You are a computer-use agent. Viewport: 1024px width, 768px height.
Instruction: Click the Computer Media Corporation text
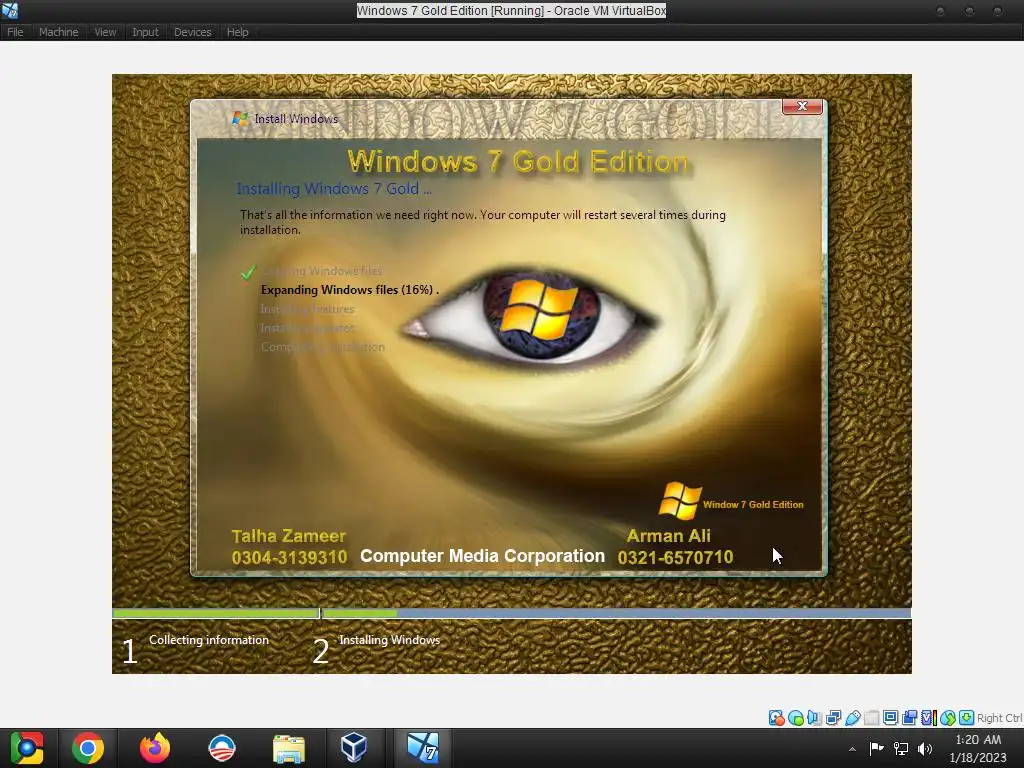point(483,556)
